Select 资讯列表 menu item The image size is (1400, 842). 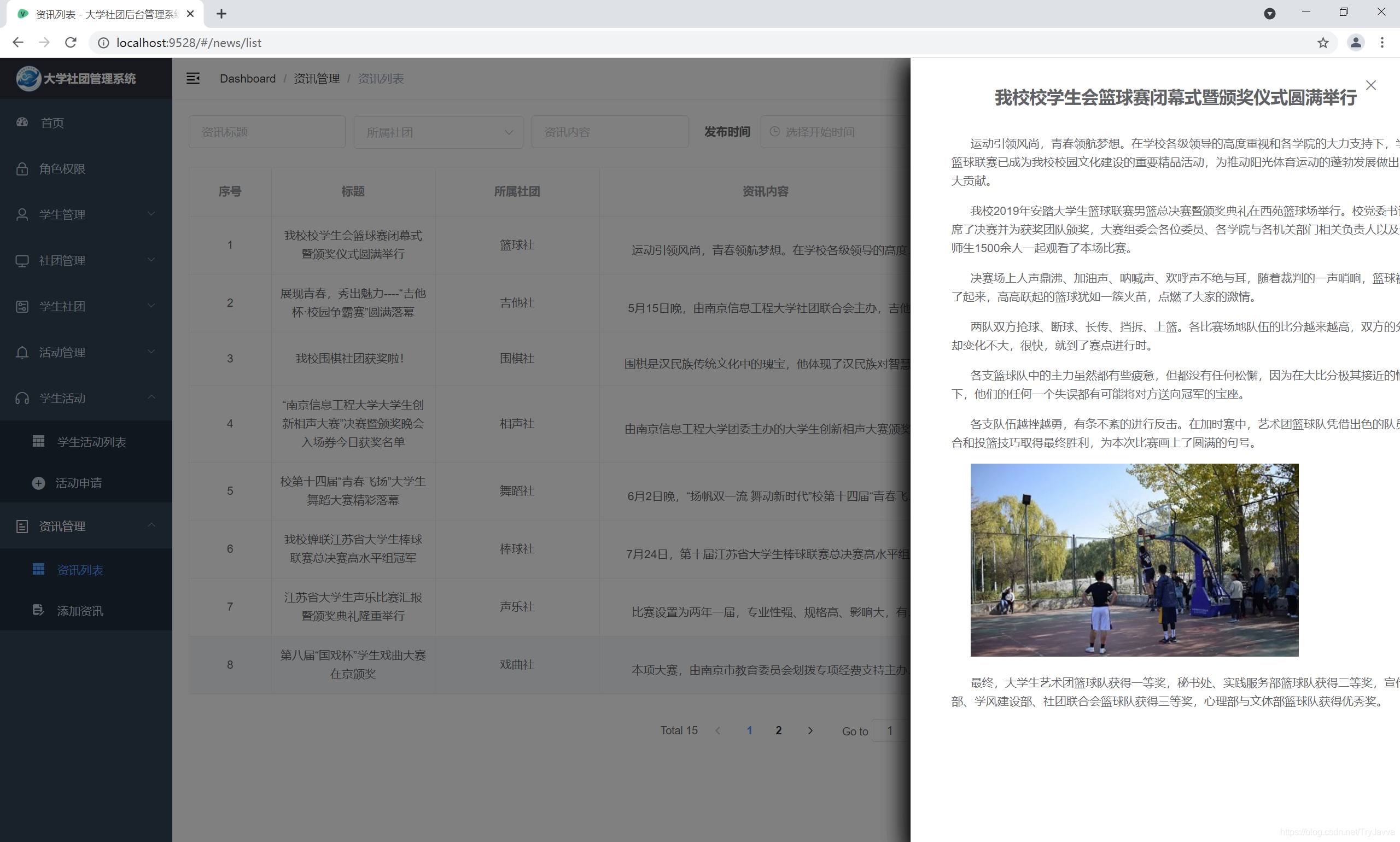79,570
